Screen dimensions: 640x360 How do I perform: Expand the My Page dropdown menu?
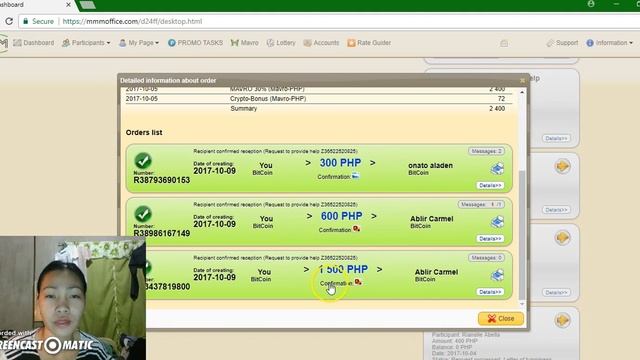[x=139, y=43]
